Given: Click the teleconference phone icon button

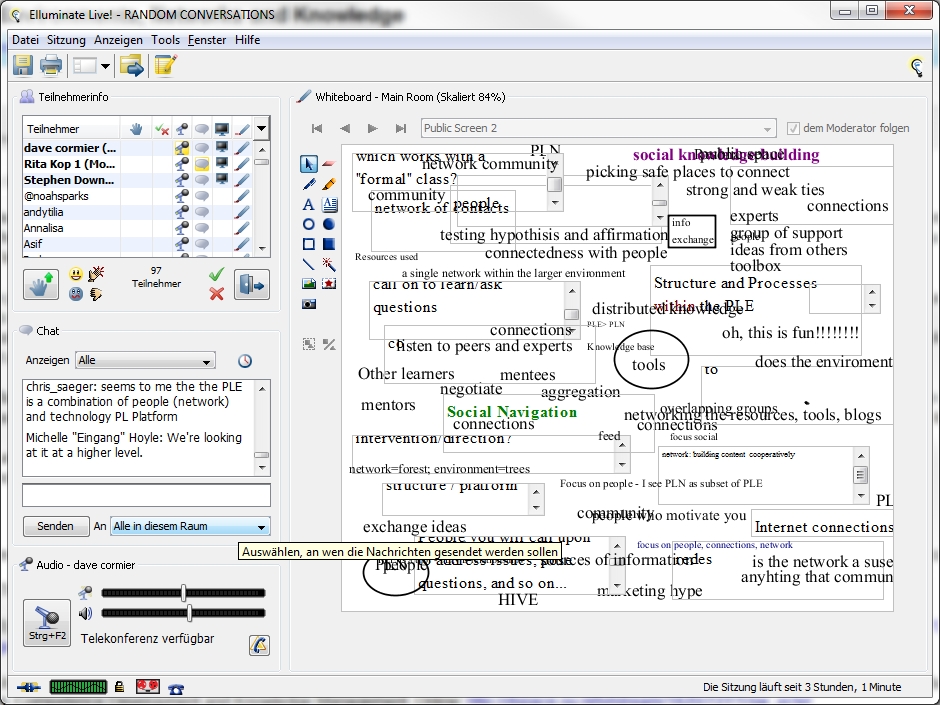Looking at the screenshot, I should (259, 646).
